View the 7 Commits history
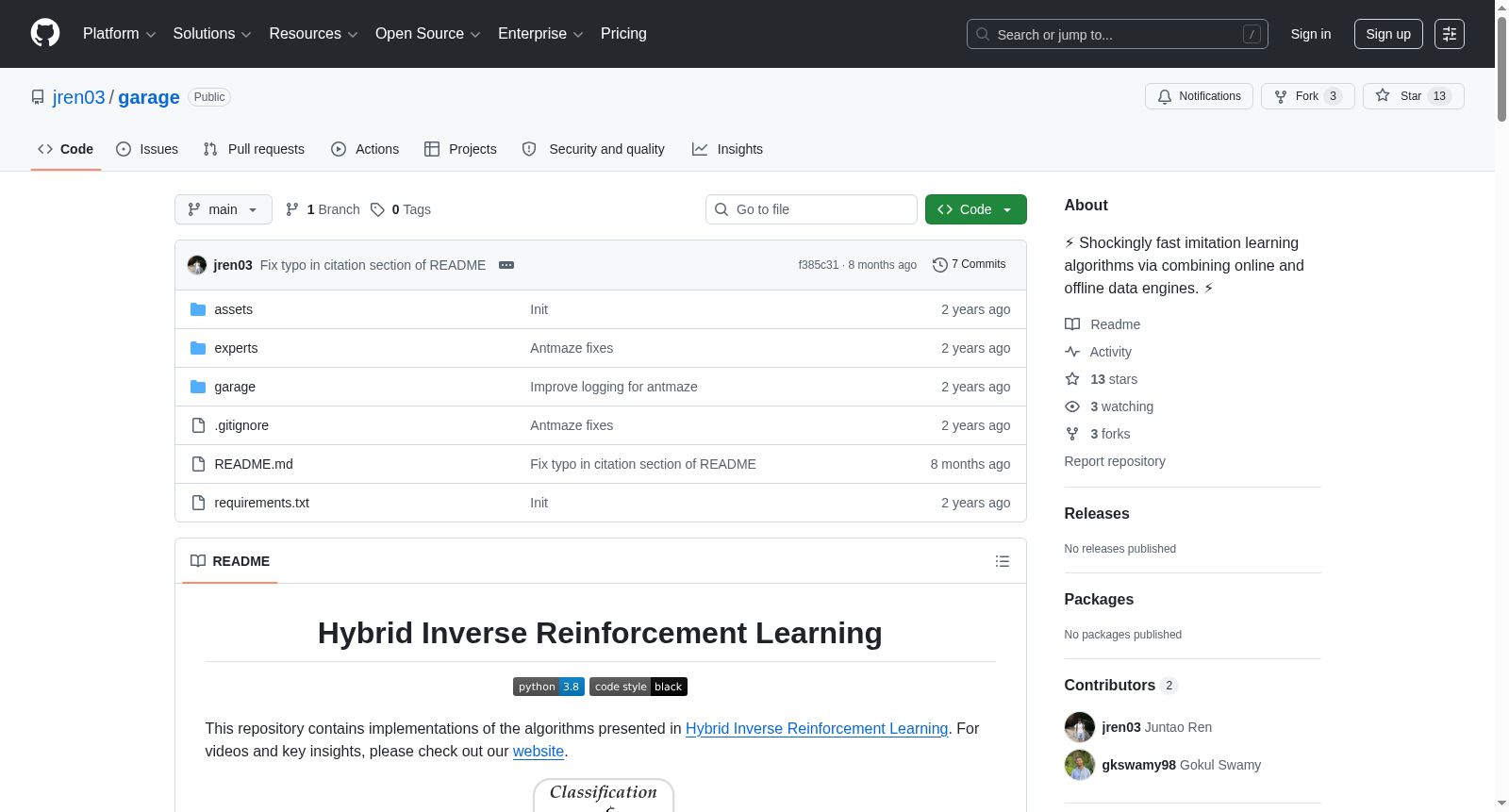This screenshot has width=1509, height=812. 970,265
